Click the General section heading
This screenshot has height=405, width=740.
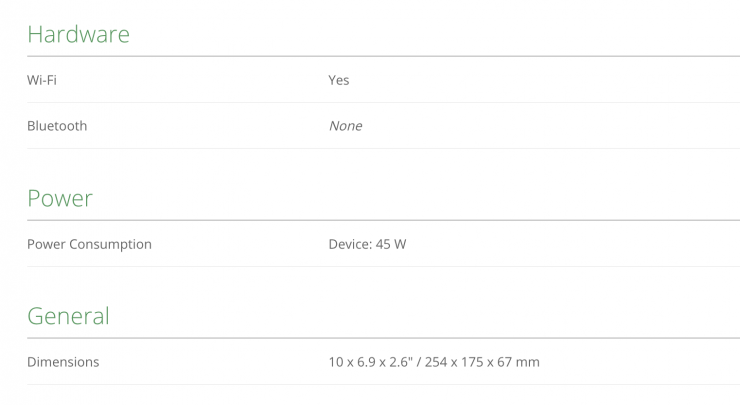(x=68, y=316)
